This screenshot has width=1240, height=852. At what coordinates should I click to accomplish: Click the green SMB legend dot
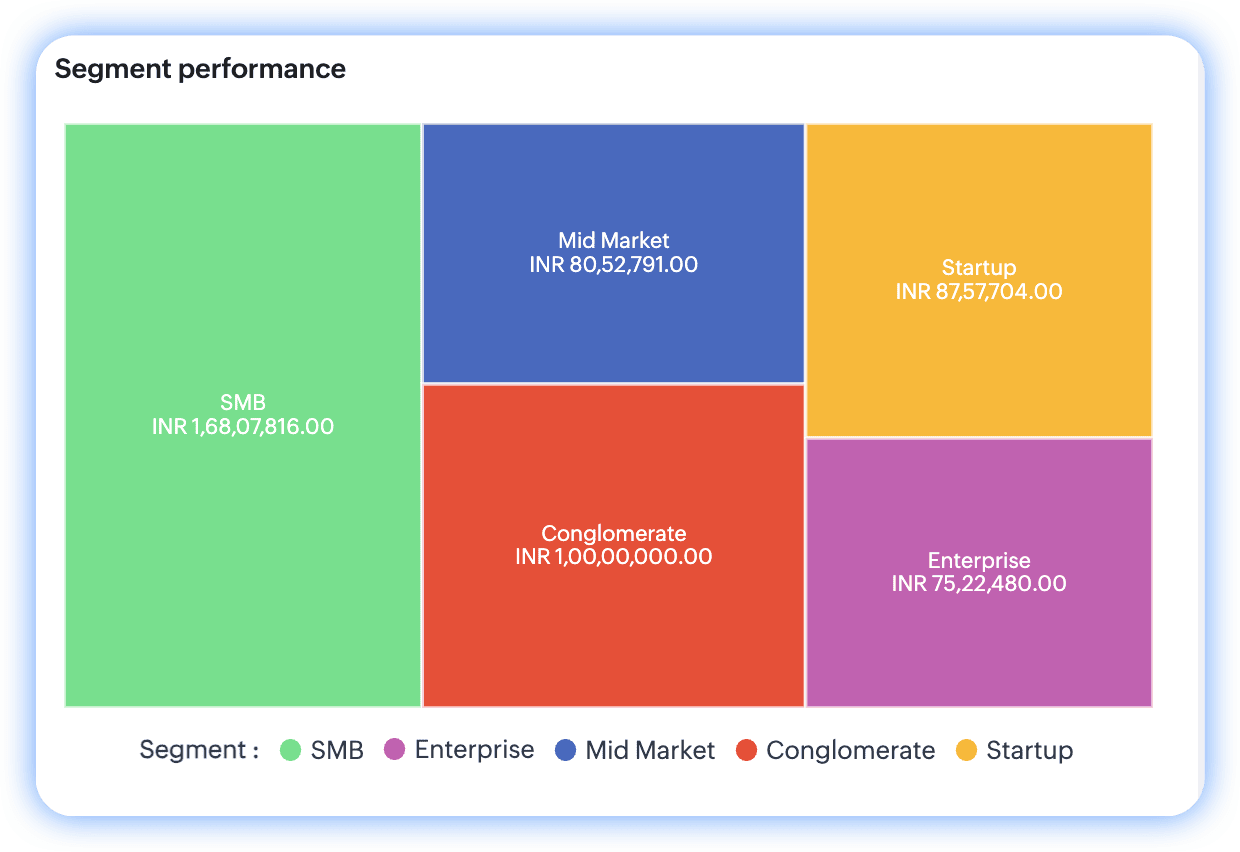290,750
